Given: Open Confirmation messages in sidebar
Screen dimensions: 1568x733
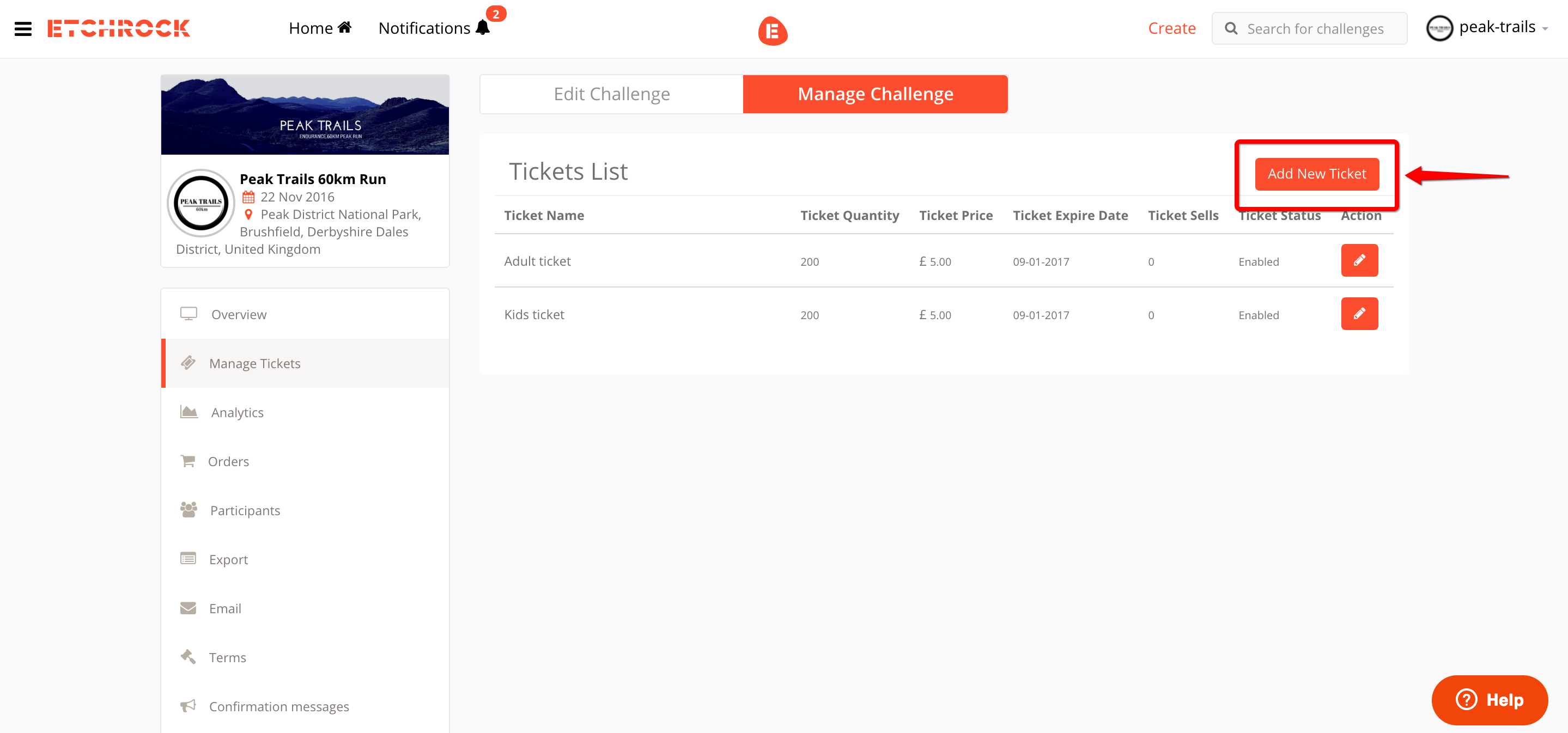Looking at the screenshot, I should click(278, 706).
